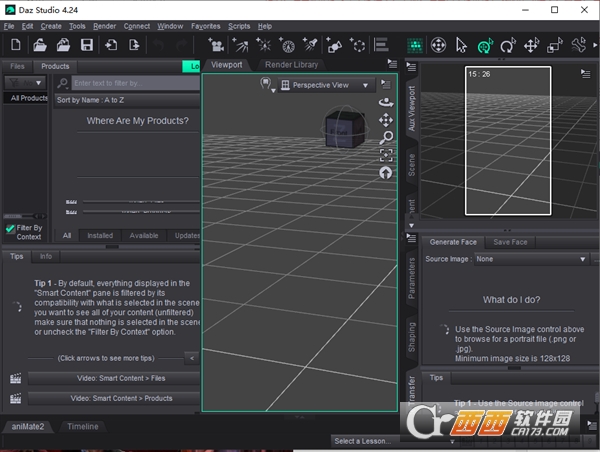Click the frame selection icon in viewport
Screen dimensions: 600x452
386,155
